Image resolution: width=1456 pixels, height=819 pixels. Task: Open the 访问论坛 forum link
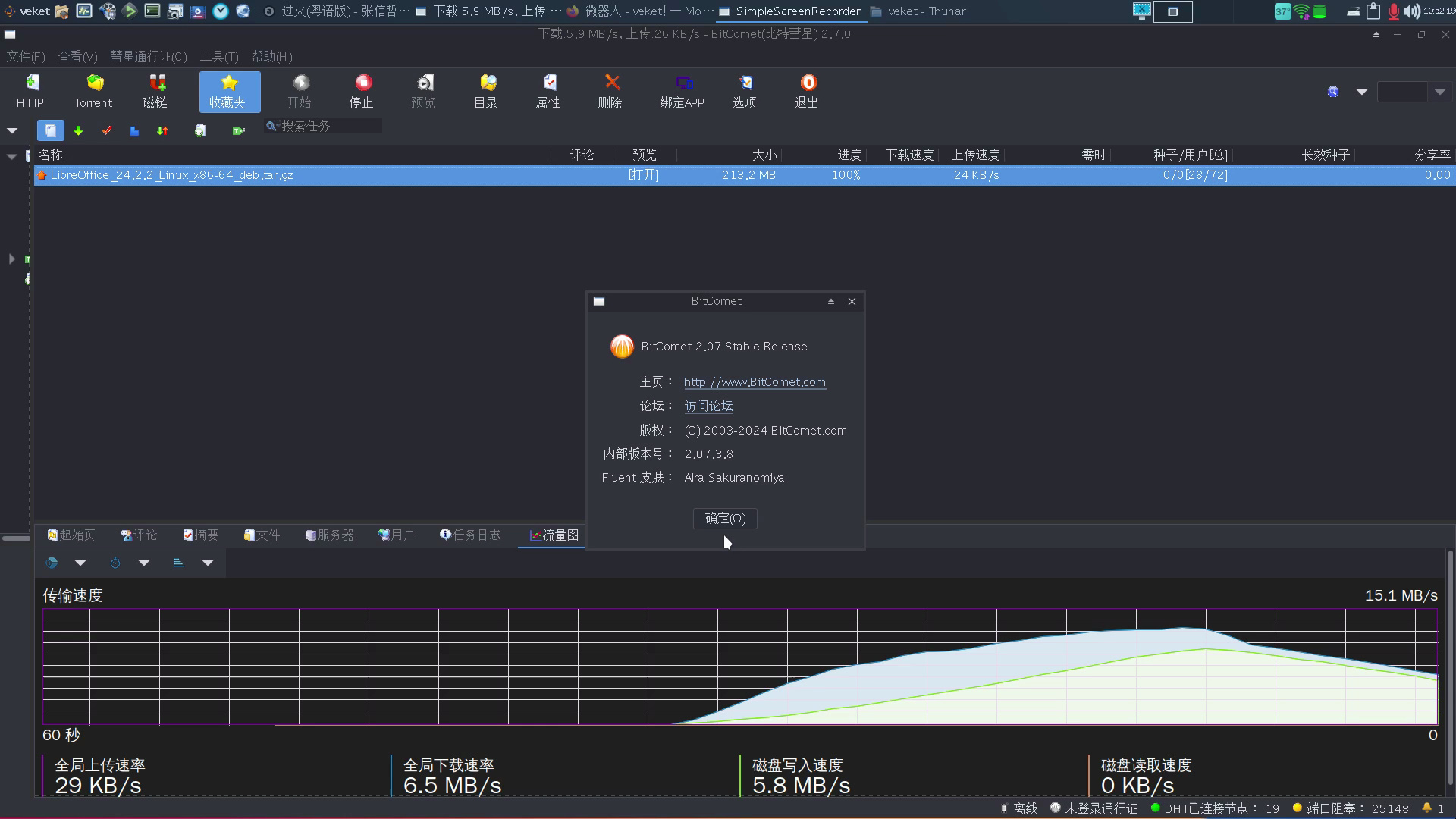(708, 406)
